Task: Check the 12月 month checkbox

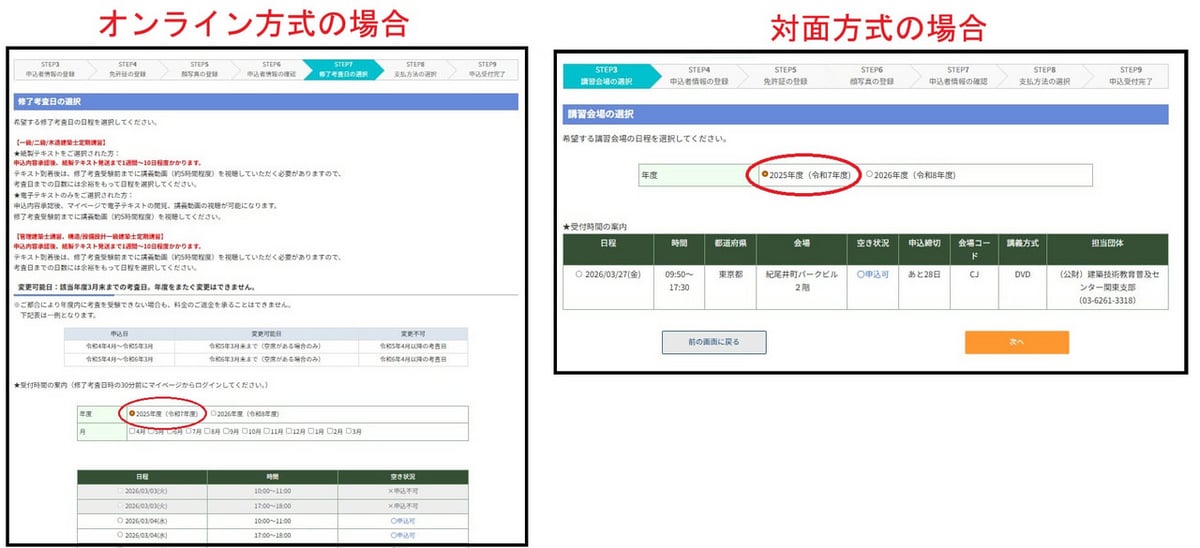Action: pyautogui.click(x=287, y=431)
